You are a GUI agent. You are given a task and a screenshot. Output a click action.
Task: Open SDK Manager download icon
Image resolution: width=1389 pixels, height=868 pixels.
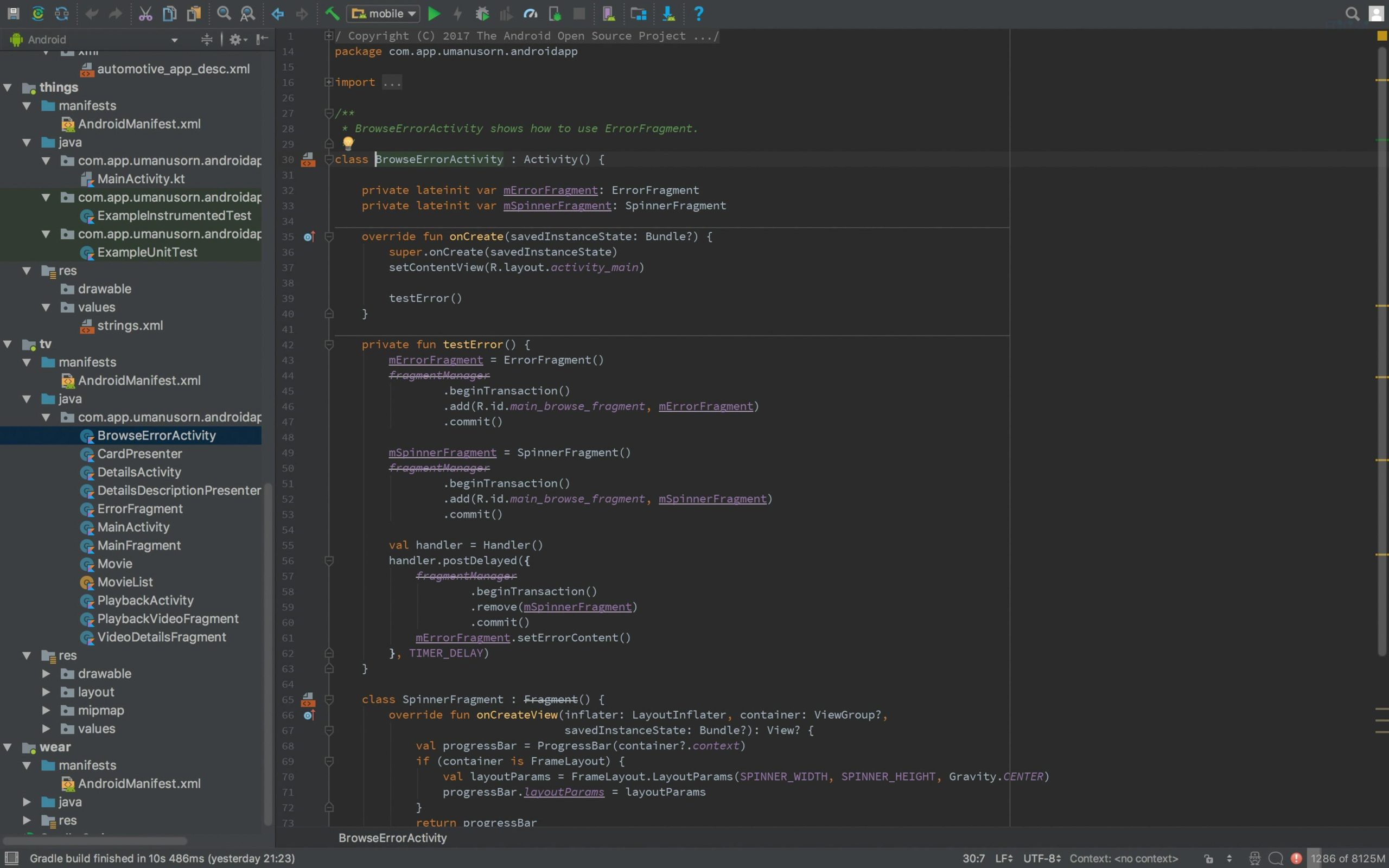click(668, 14)
